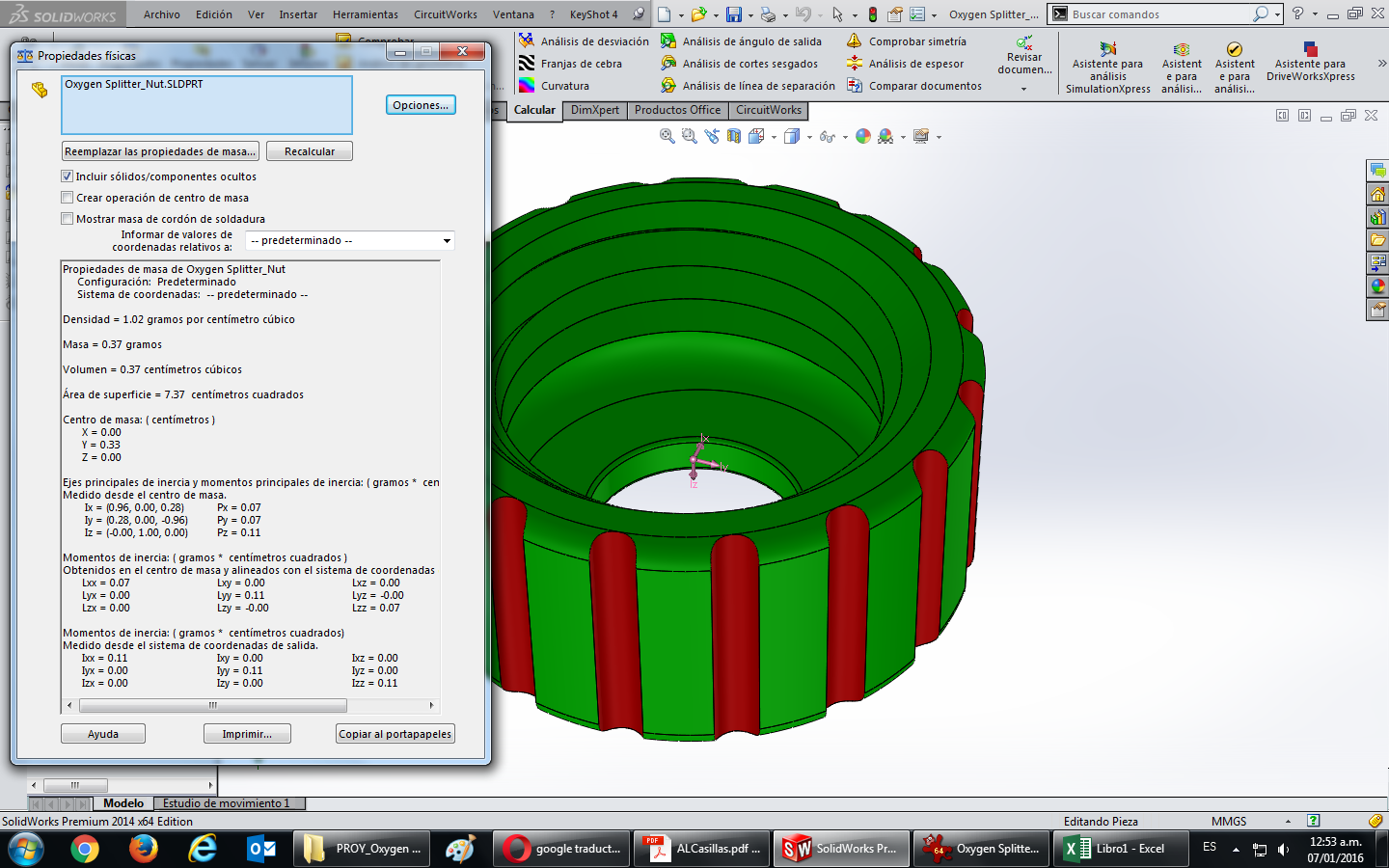1389x868 pixels.
Task: Expand the Revisar documento dropdown arrow
Action: point(1023,89)
